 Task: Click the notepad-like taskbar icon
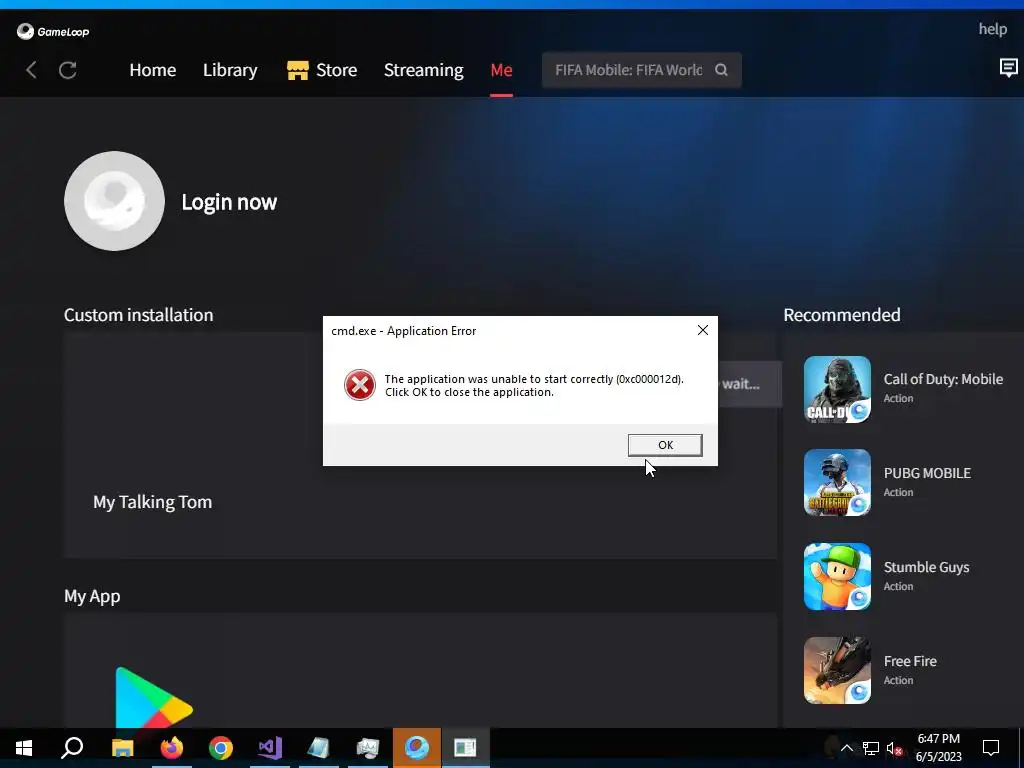(319, 748)
